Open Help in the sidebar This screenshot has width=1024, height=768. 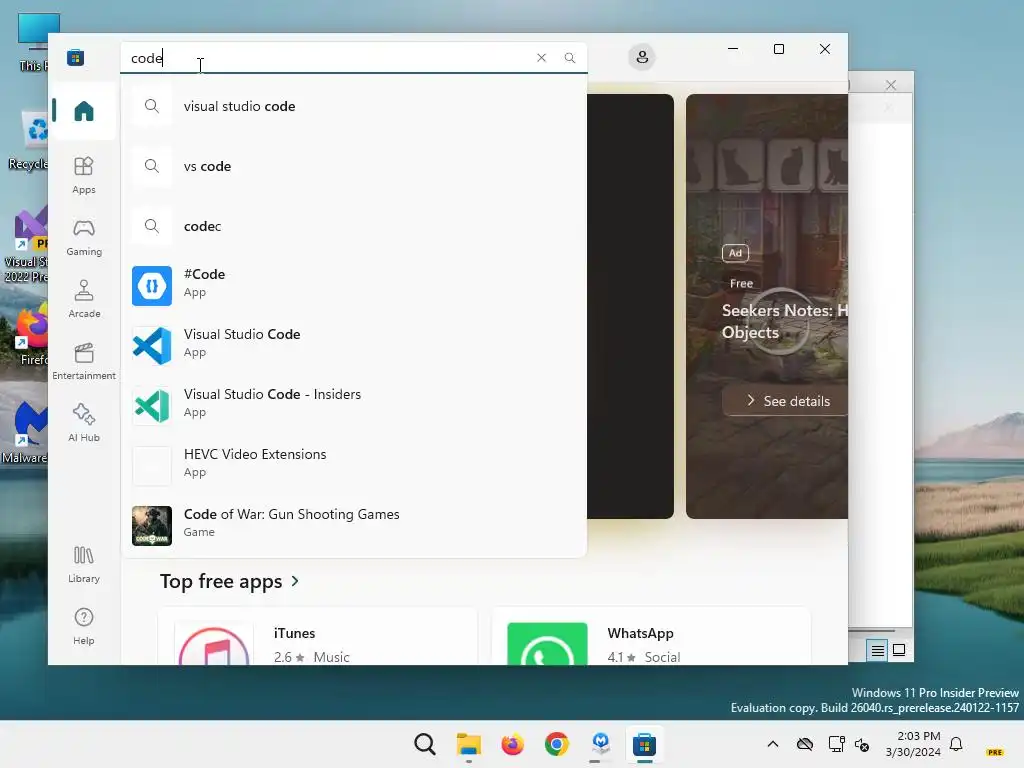tap(84, 626)
